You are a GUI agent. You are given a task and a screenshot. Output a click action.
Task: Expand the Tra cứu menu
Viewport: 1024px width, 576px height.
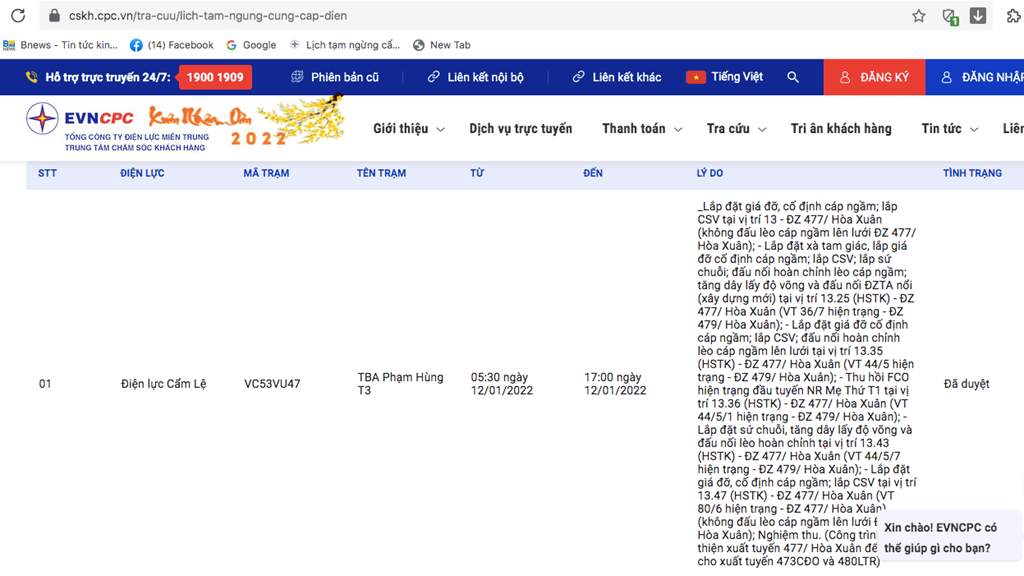pyautogui.click(x=736, y=129)
